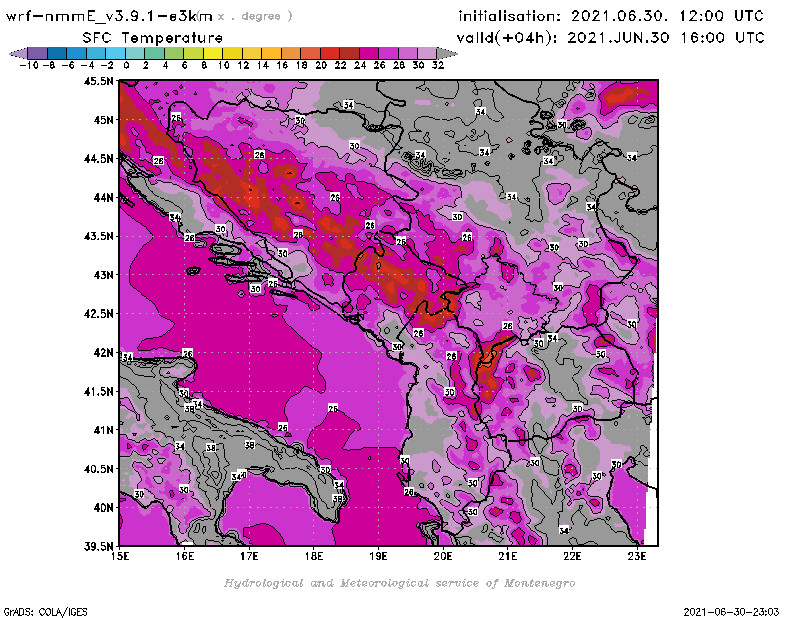Click the '18E' longitude label
800x618 pixels.
point(314,556)
